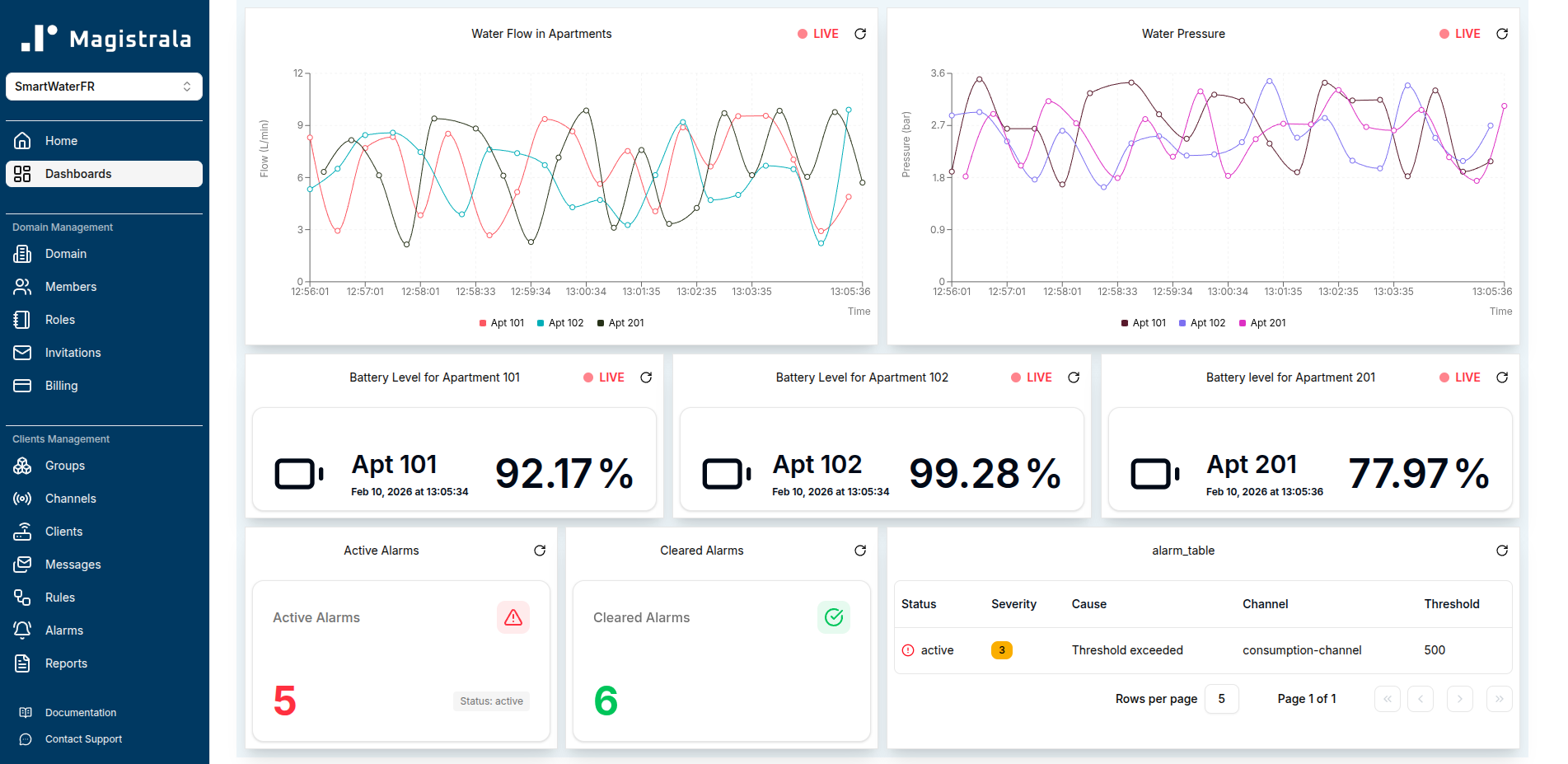Click the refresh icon on Water Flow chart
The width and height of the screenshot is (1568, 764).
(859, 34)
